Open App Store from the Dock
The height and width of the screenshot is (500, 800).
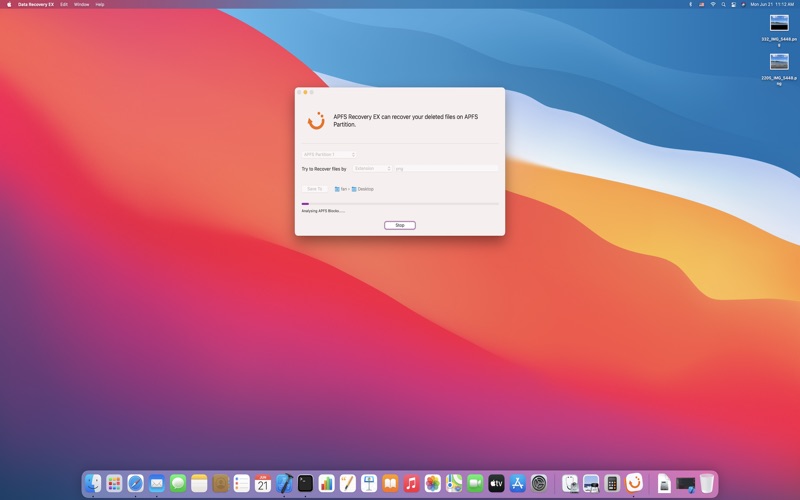point(518,483)
